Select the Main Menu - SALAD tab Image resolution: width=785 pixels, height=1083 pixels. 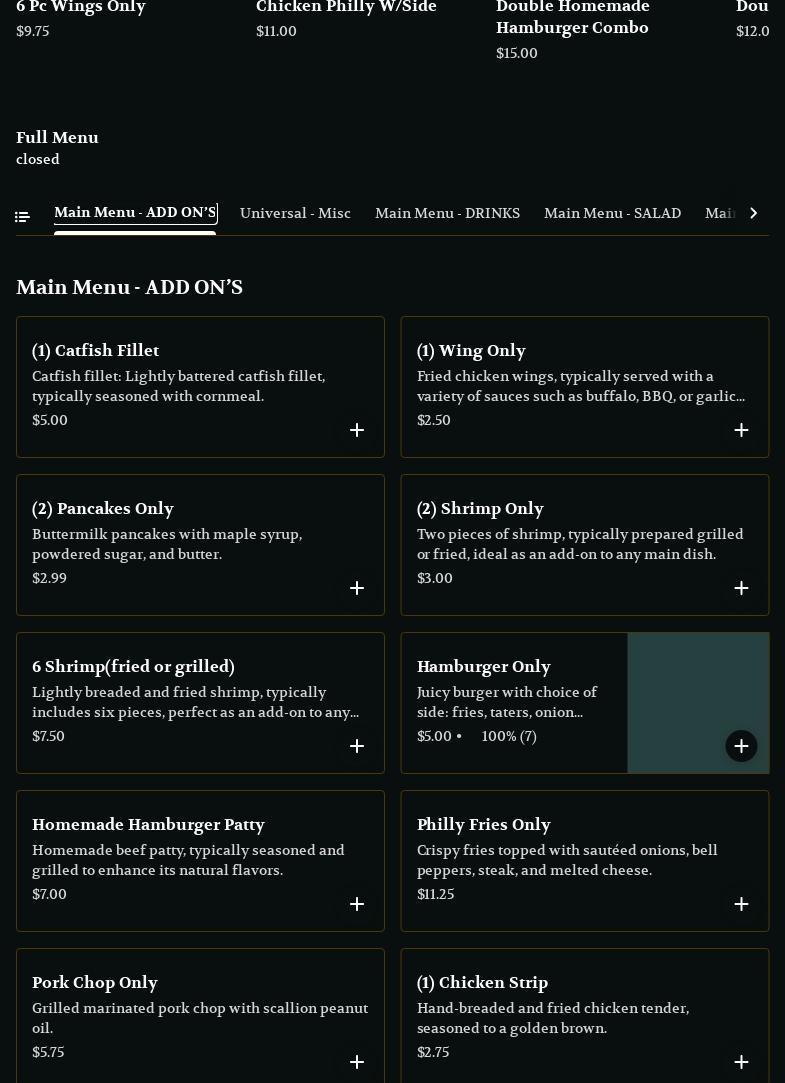point(612,214)
